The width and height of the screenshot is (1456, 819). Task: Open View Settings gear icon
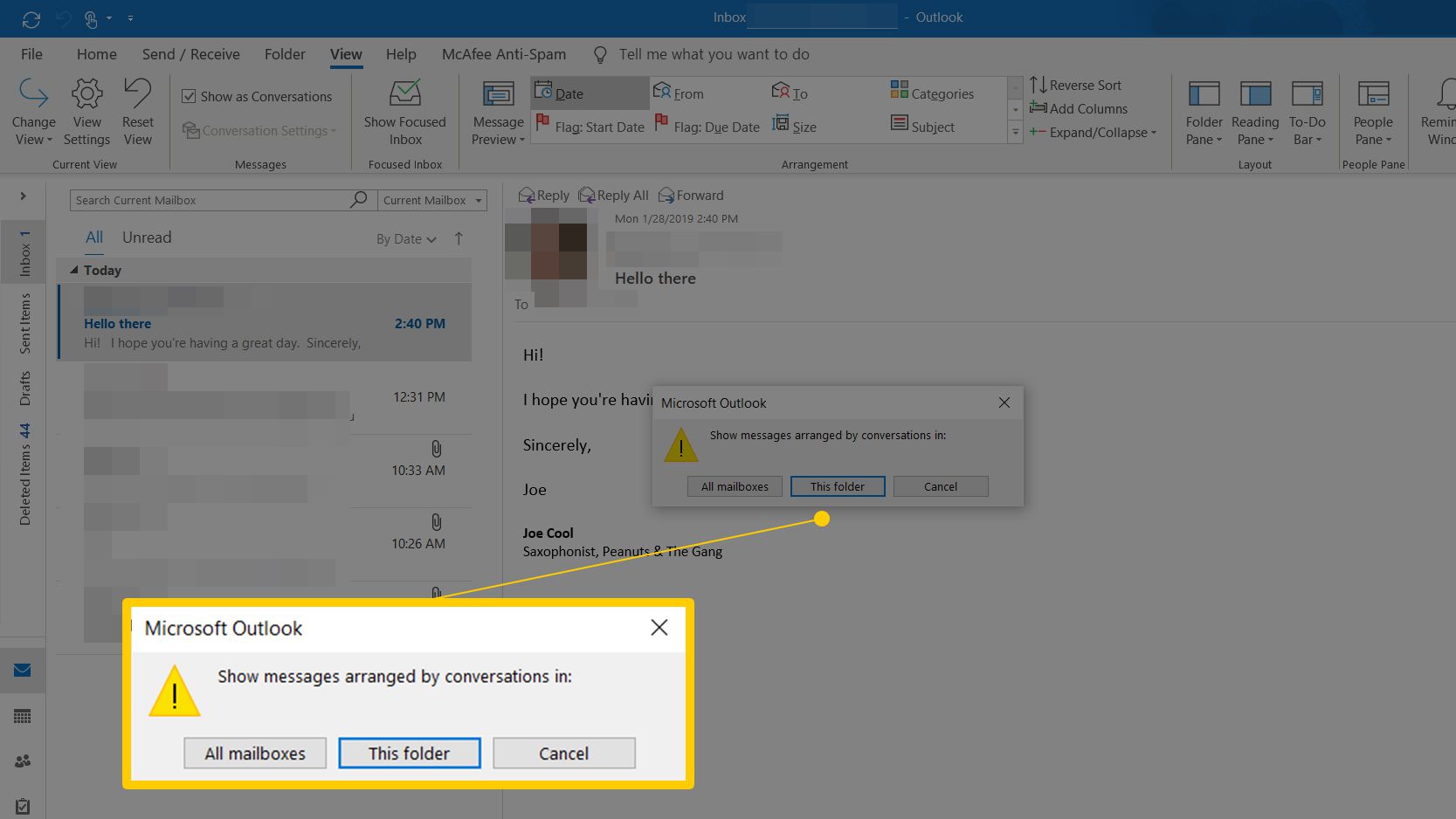[x=86, y=113]
